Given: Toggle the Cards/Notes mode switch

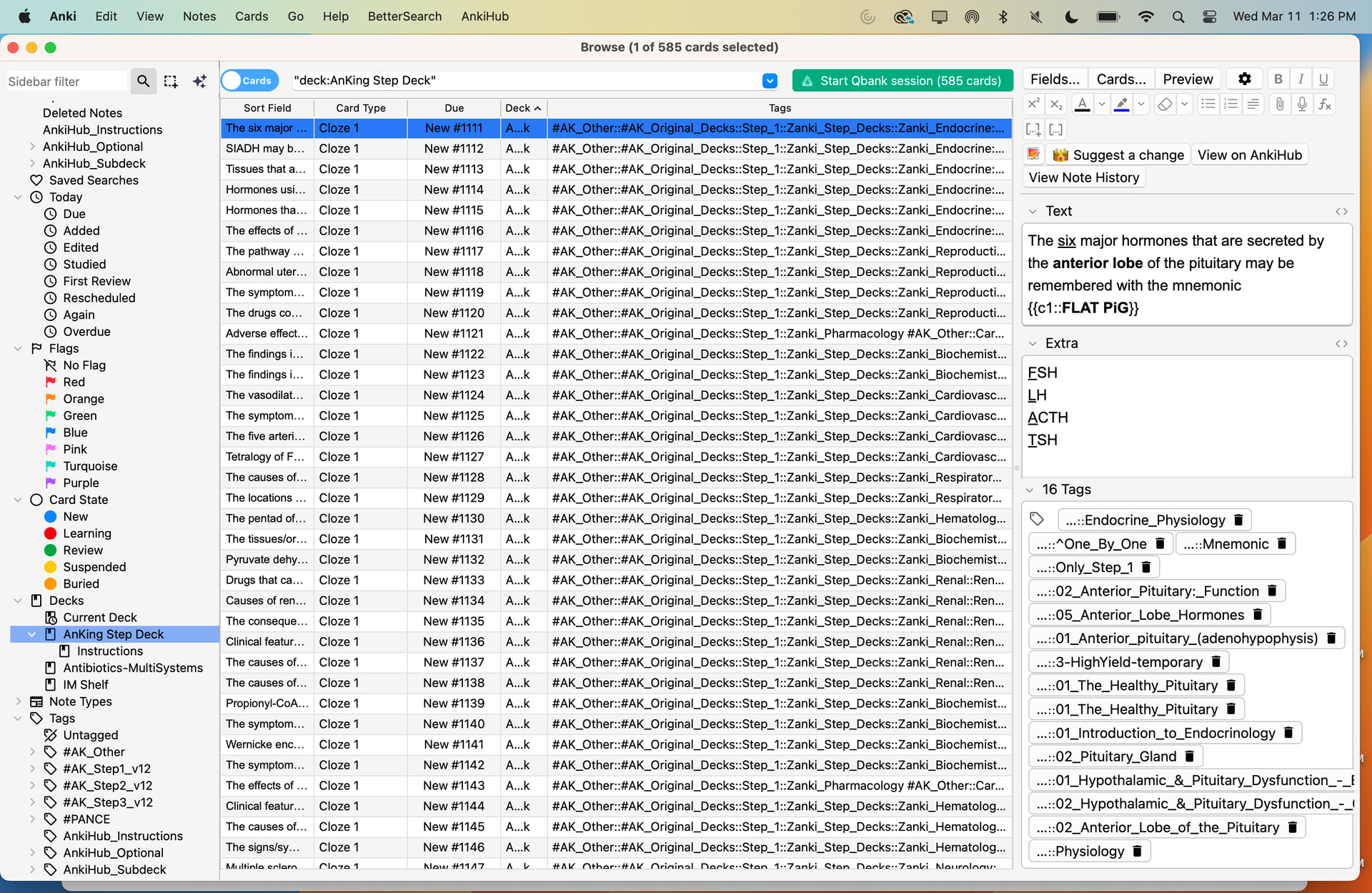Looking at the screenshot, I should (250, 81).
